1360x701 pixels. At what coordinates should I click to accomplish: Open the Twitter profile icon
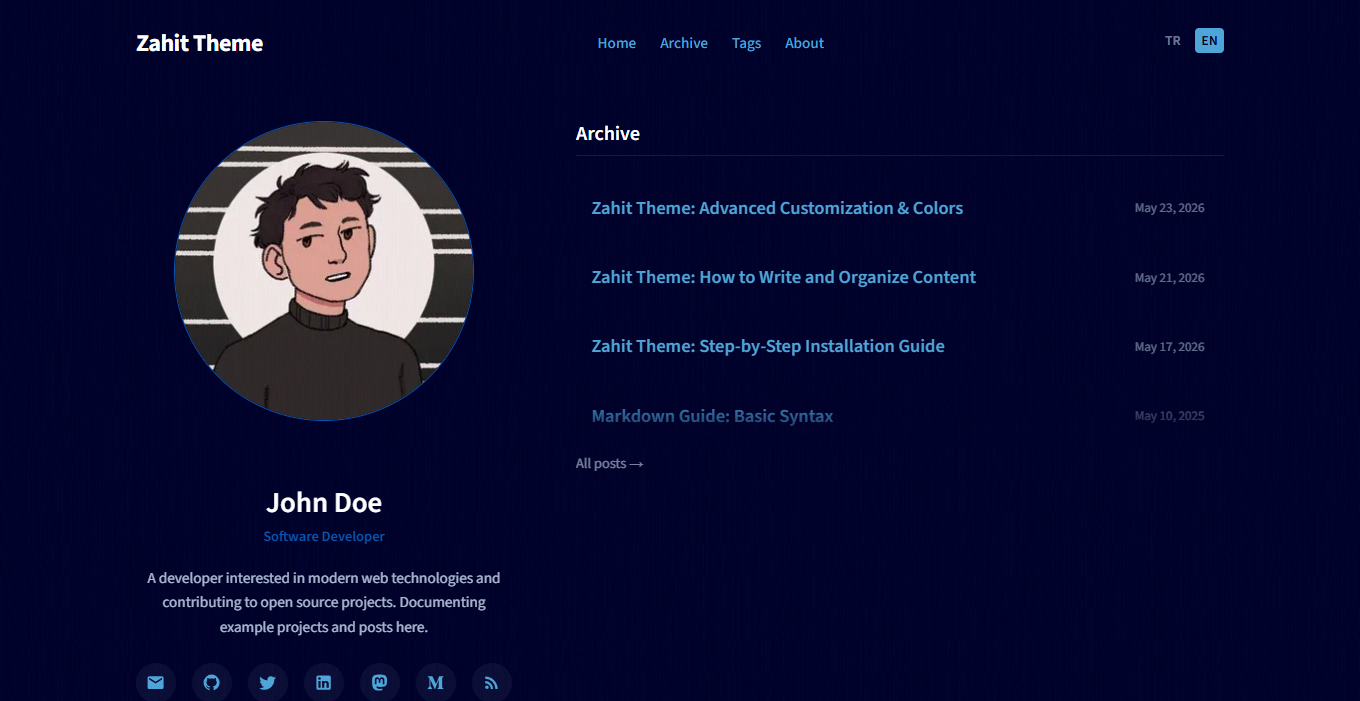pyautogui.click(x=268, y=683)
